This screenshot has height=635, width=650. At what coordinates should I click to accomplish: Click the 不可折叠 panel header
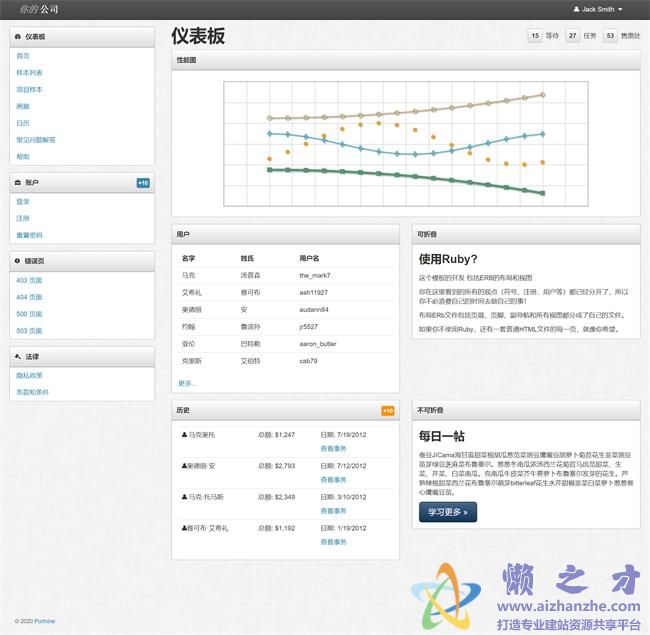coord(526,410)
